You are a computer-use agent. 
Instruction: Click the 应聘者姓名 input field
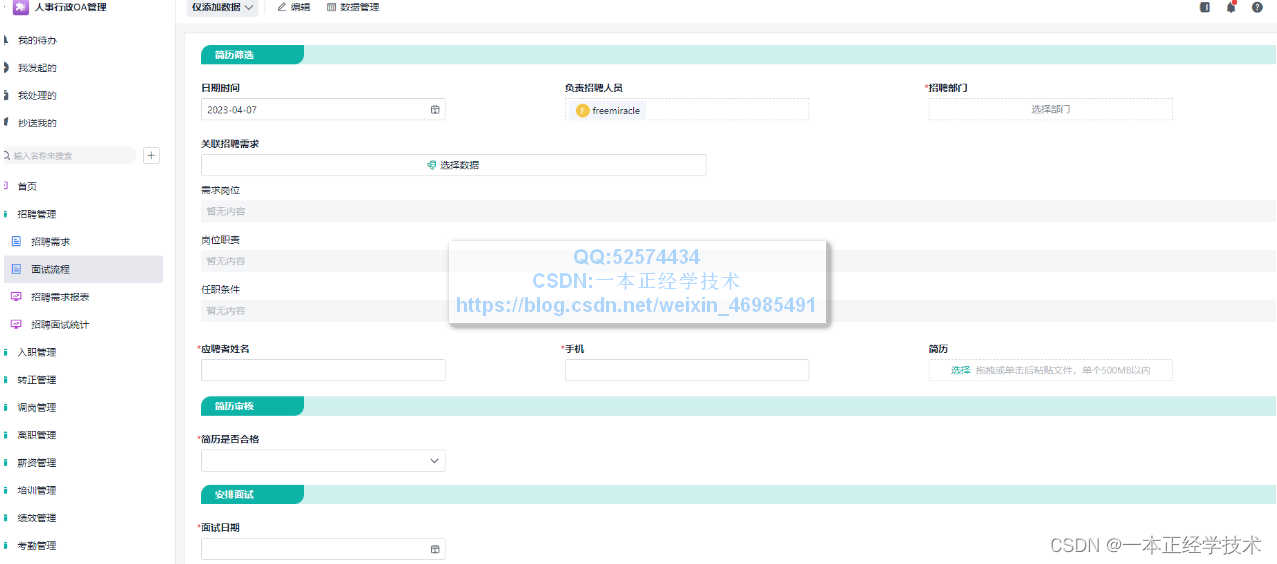point(323,370)
